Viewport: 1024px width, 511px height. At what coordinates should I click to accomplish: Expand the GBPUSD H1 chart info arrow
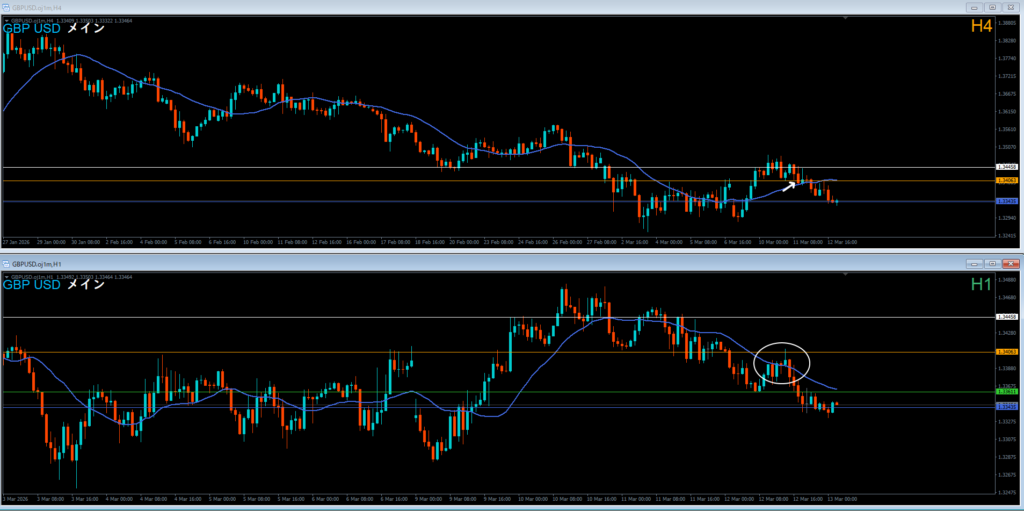(6, 275)
